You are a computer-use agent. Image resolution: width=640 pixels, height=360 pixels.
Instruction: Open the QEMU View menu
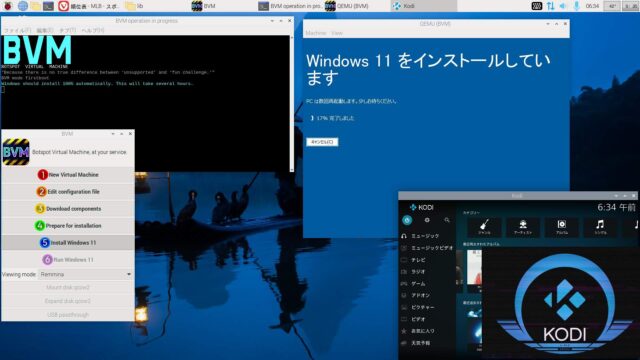[337, 33]
